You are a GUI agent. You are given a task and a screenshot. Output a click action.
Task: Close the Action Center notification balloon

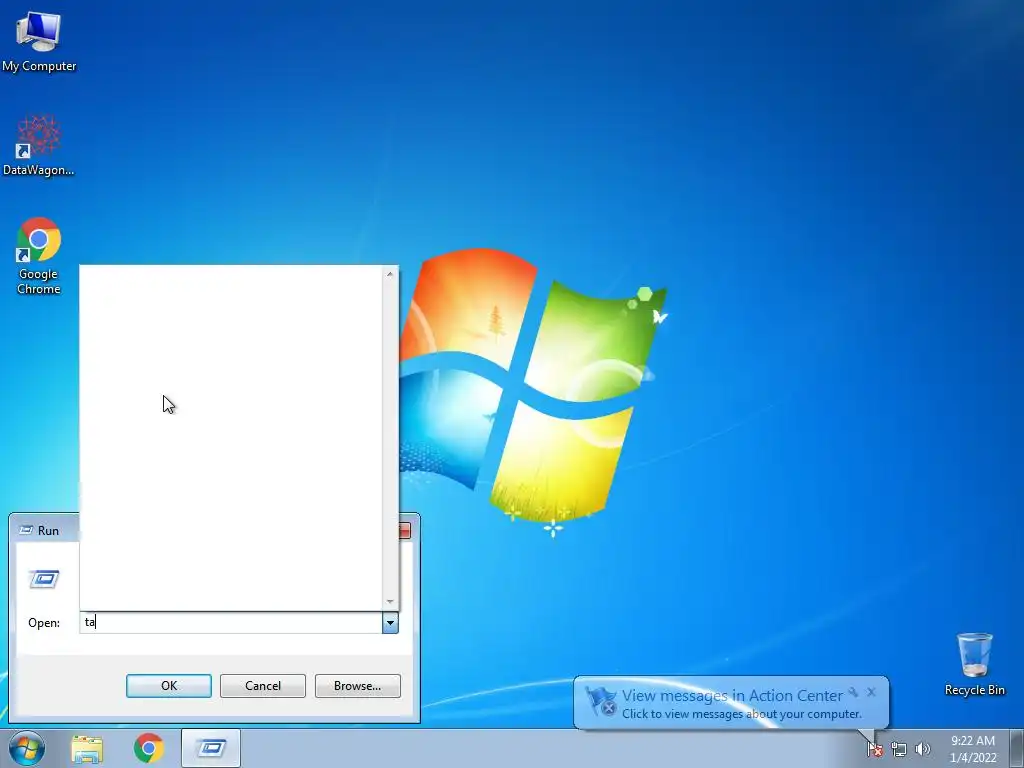[871, 692]
